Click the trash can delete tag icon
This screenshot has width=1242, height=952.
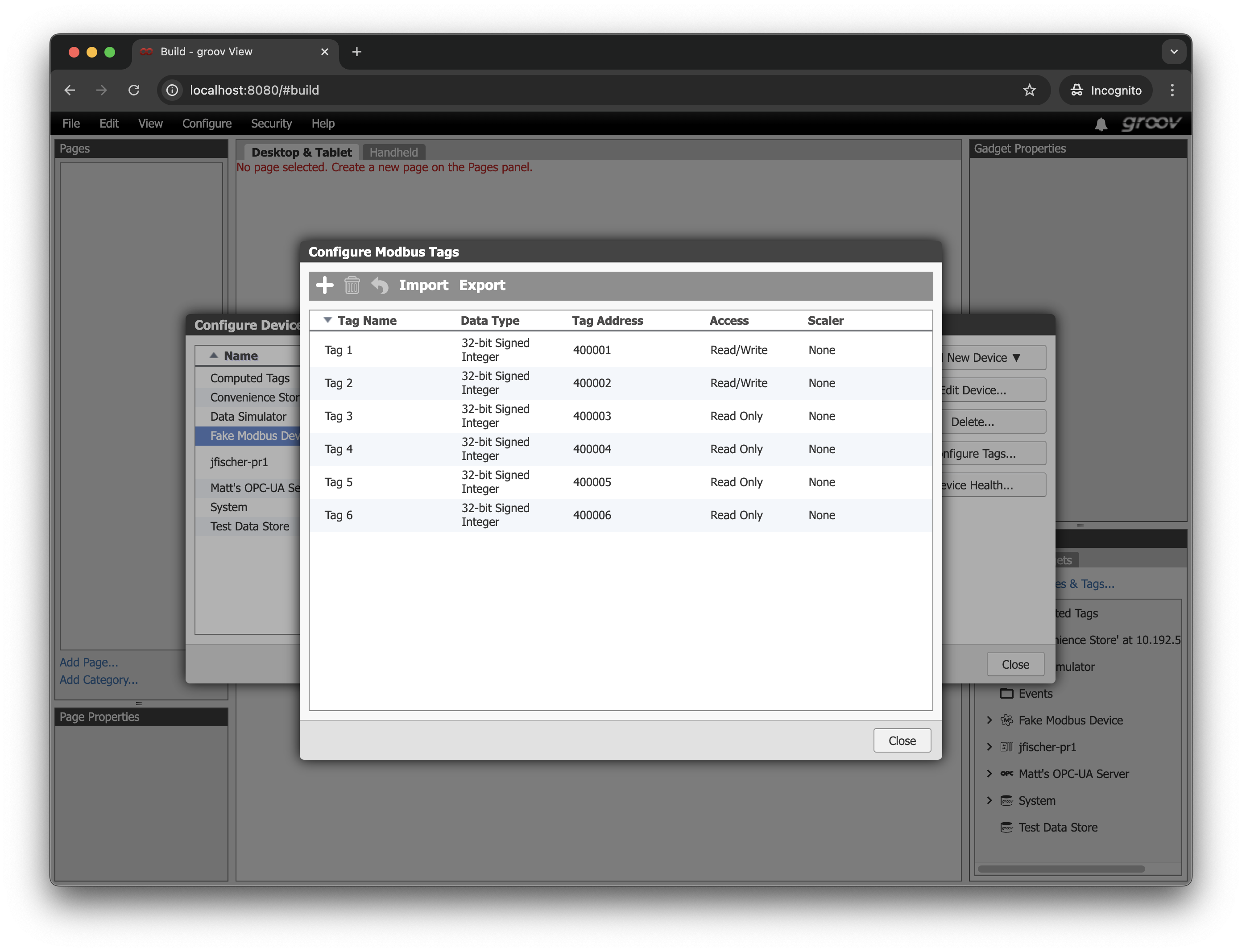[x=352, y=285]
